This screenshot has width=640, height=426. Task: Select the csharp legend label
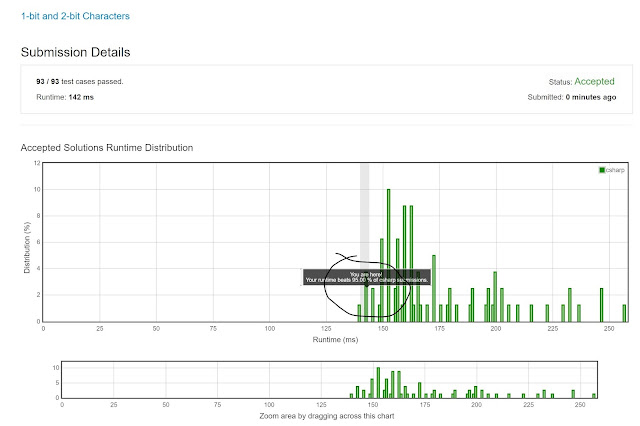pos(615,170)
